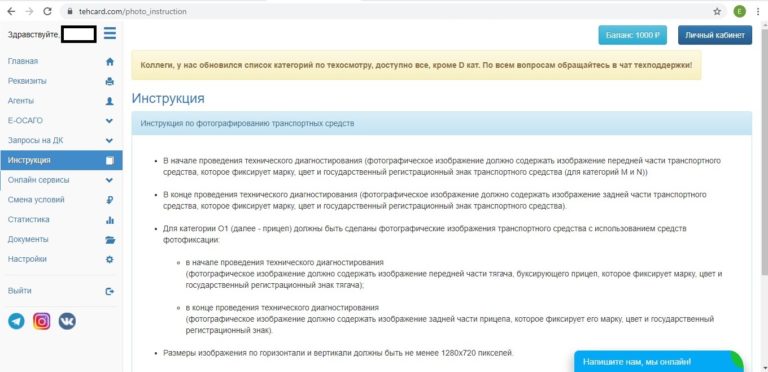Open the Telegram social link
The image size is (768, 372).
17,321
